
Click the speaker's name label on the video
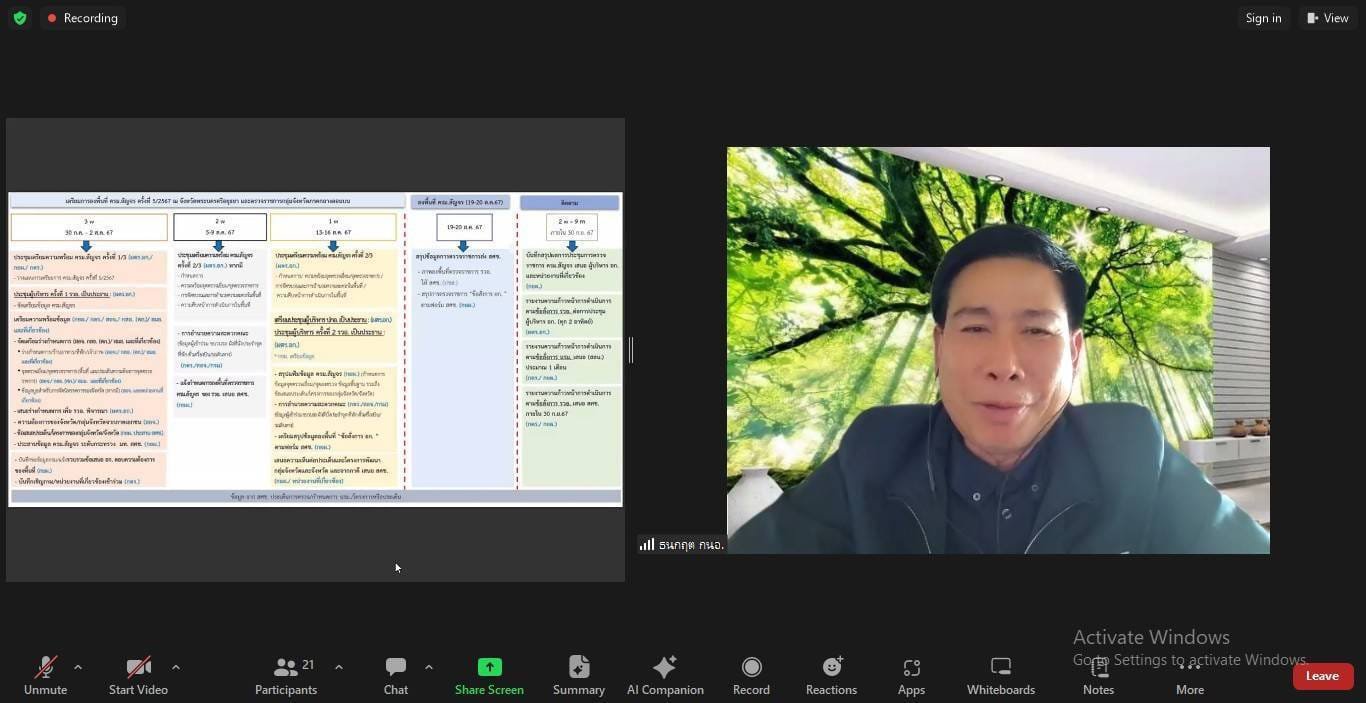coord(691,545)
